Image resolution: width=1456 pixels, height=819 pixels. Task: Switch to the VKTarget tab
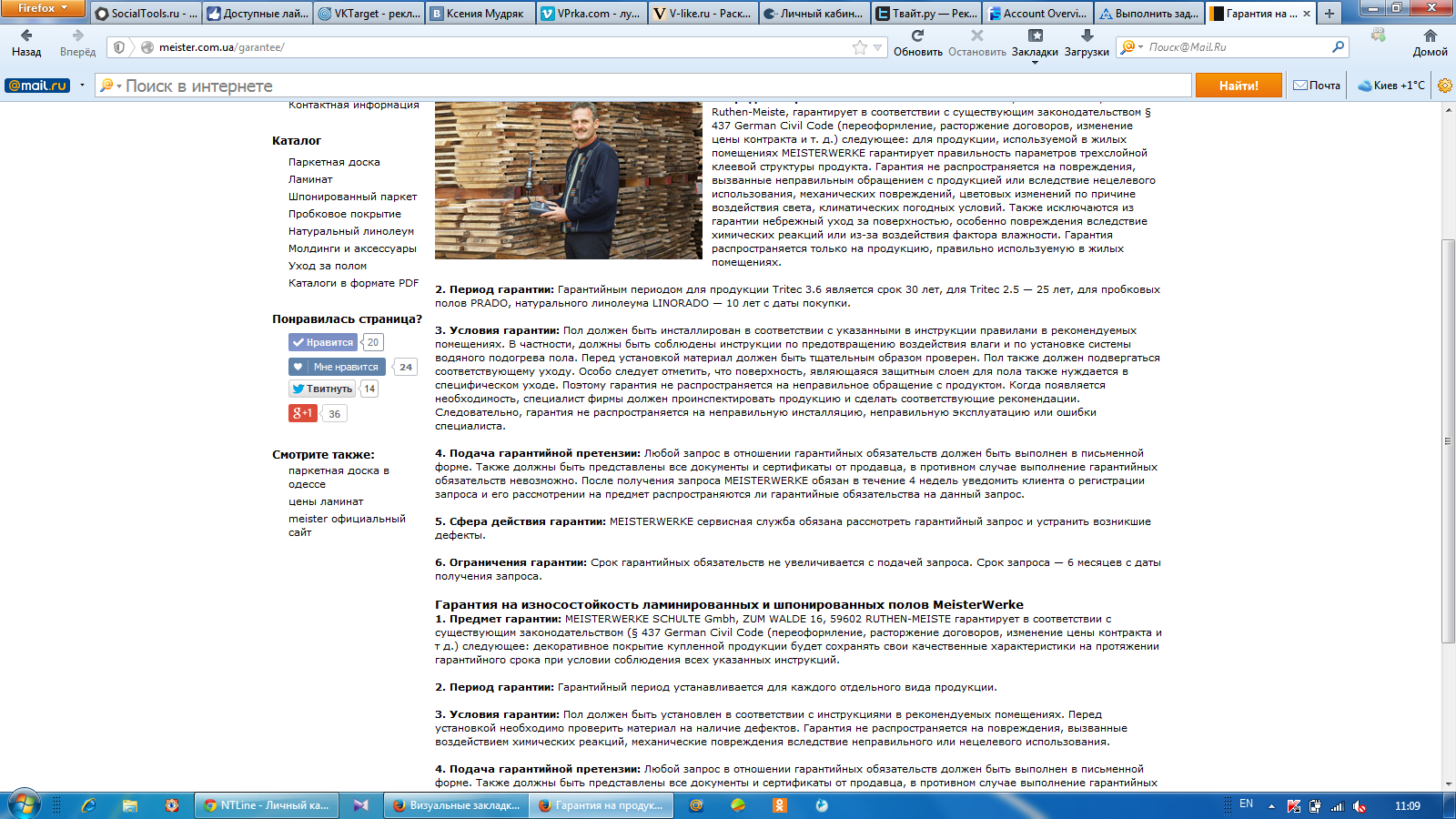point(369,14)
